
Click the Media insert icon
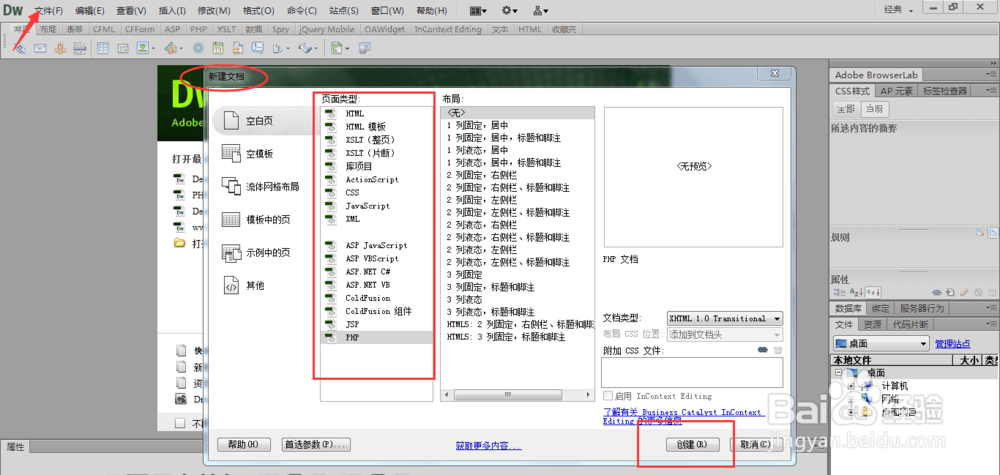[173, 48]
